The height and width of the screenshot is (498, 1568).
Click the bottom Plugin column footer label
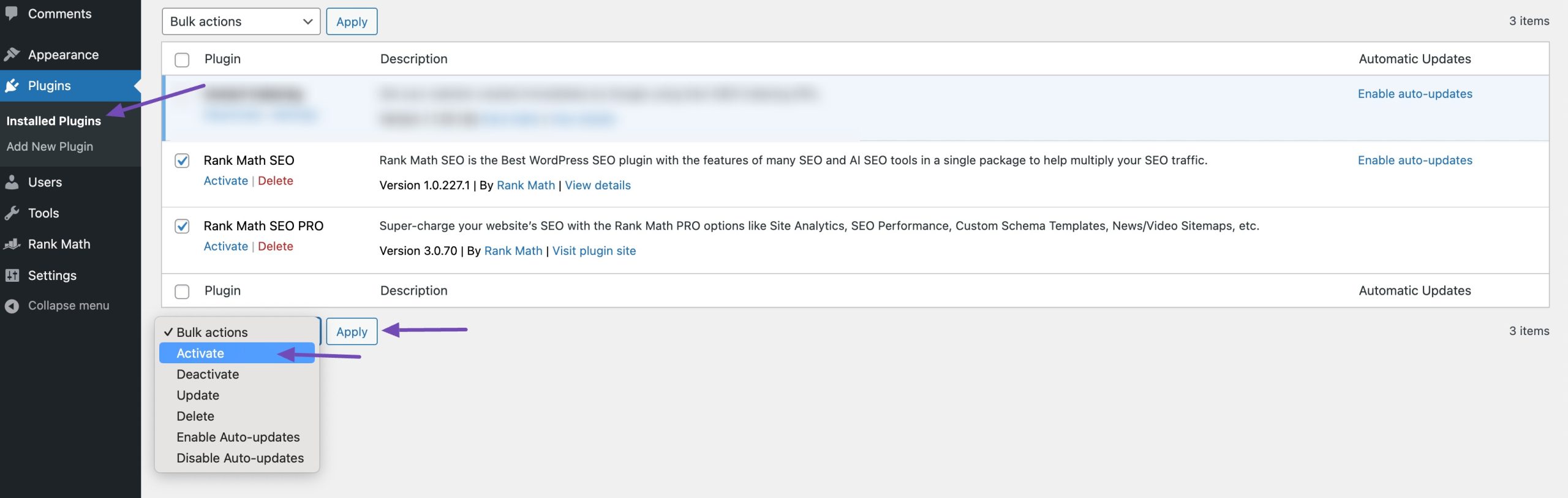tap(222, 290)
